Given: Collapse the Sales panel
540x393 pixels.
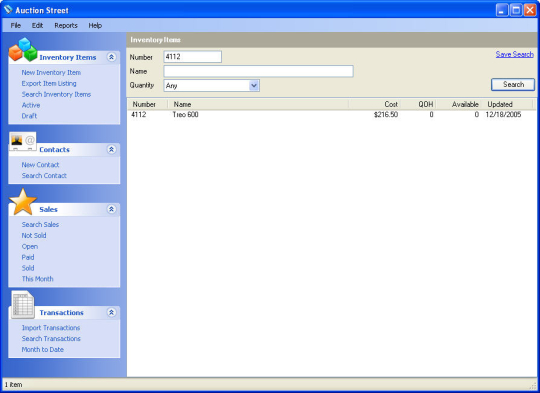Looking at the screenshot, I should point(111,209).
